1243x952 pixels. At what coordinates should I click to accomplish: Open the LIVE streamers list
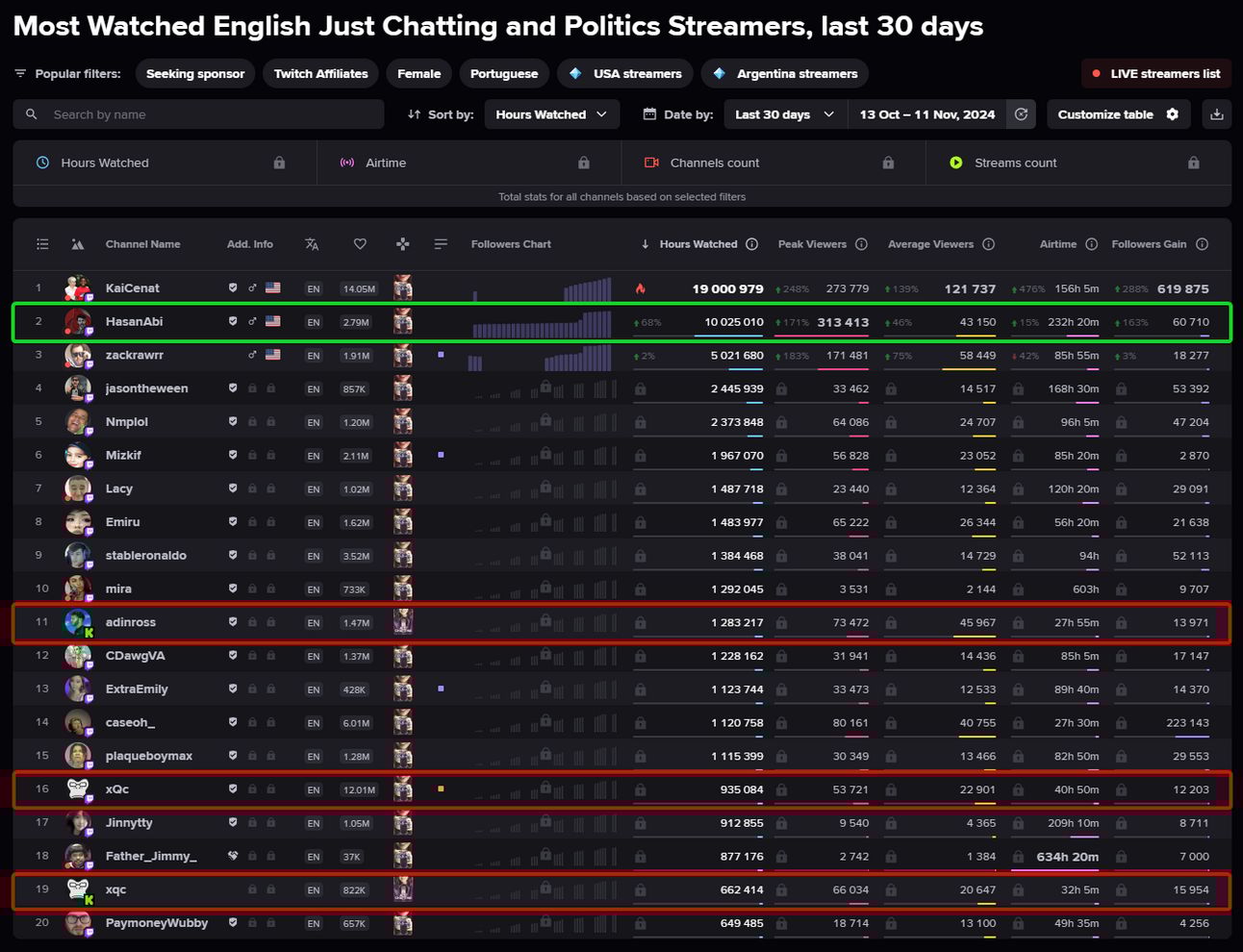coord(1155,74)
